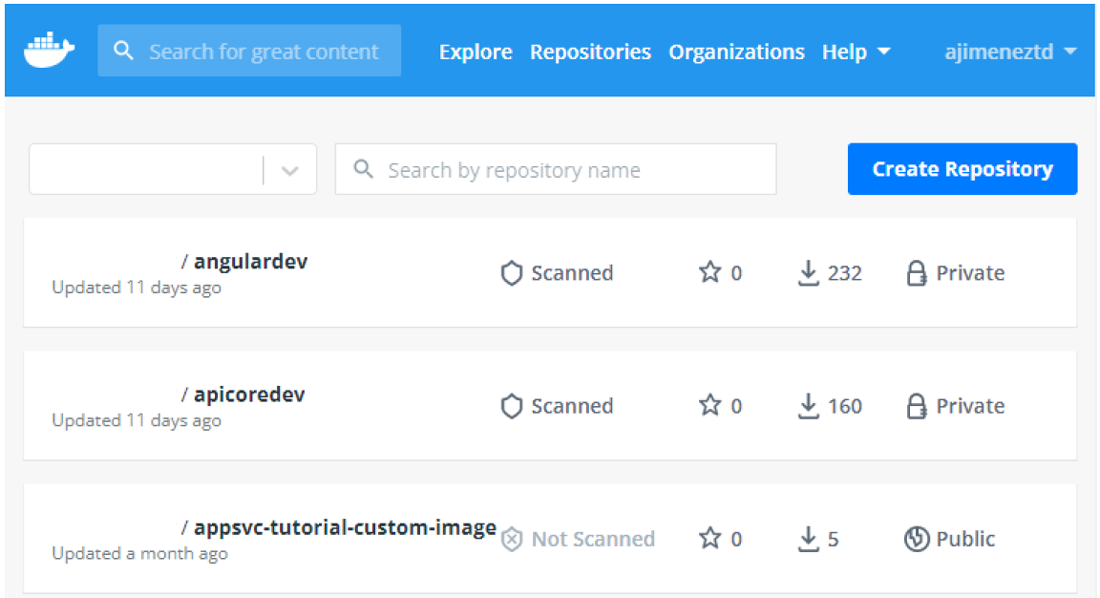This screenshot has width=1100, height=598.
Task: Click the Public globe icon
Action: coord(916,539)
